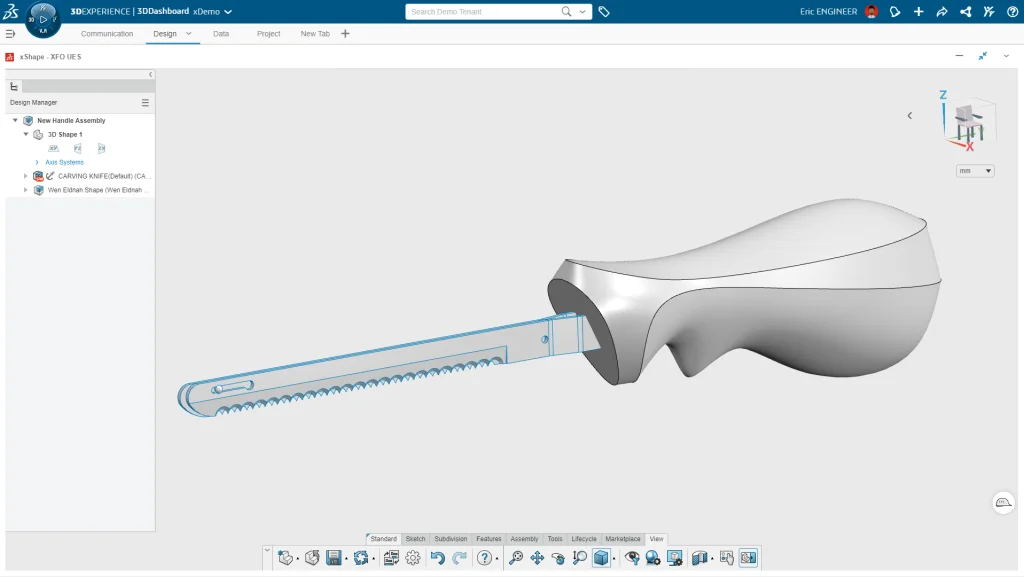
Task: Open the Design Manager hamburger menu
Action: [x=145, y=103]
